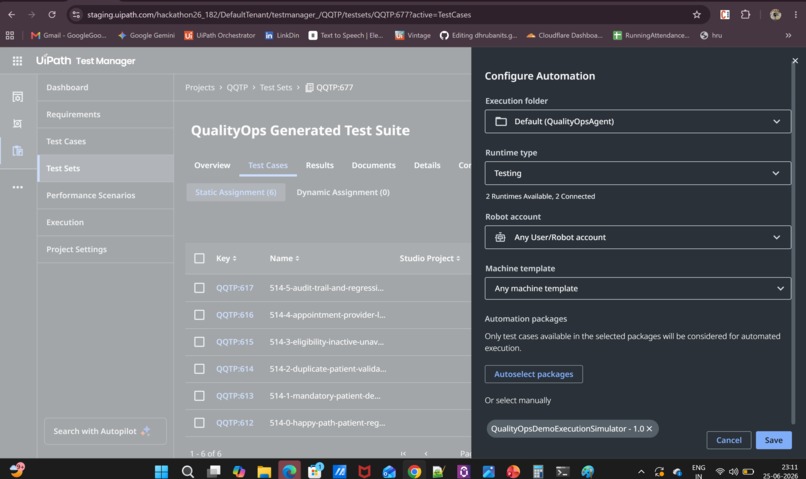This screenshot has height=479, width=806.
Task: Click the Autopilot sparkle icon
Action: 145,431
